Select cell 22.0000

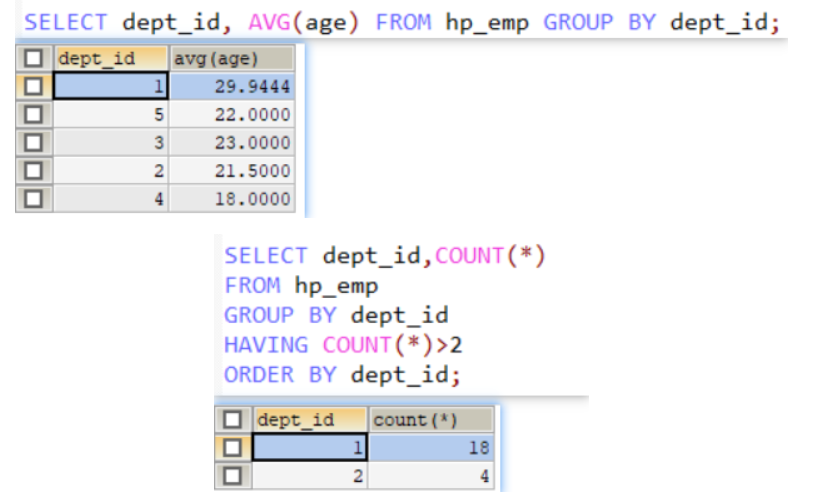(x=232, y=115)
